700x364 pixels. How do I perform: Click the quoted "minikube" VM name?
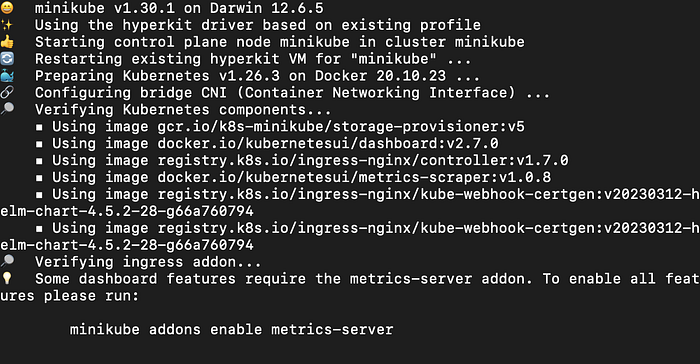pyautogui.click(x=393, y=59)
